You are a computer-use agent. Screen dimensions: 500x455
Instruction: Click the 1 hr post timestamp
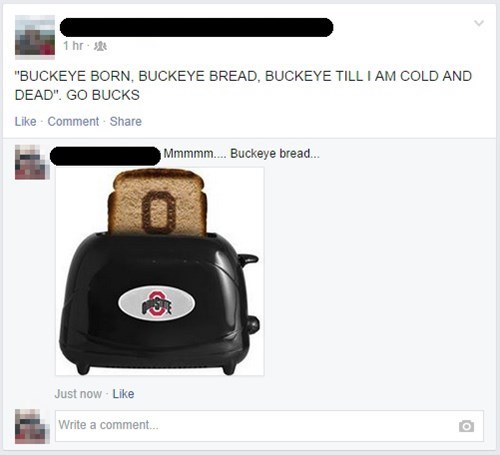coord(73,46)
